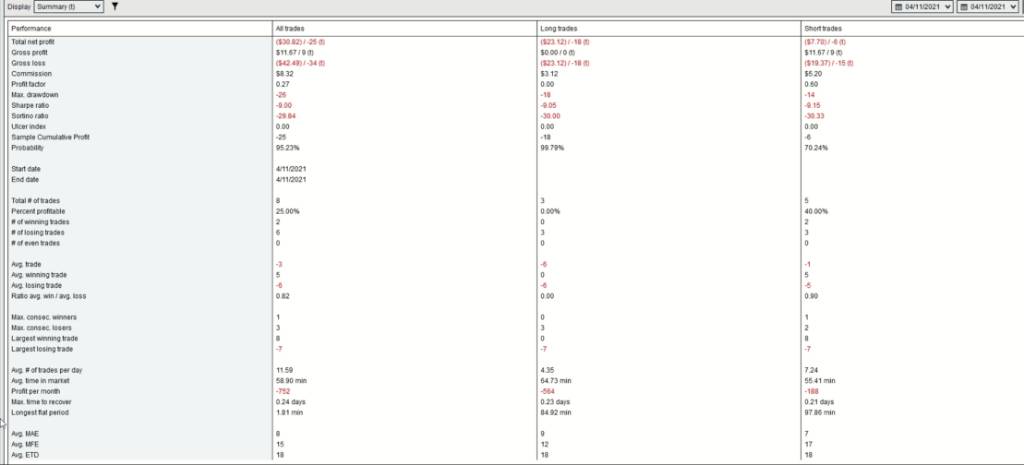Select the Percent profitable row label
Screen dimensions: 1024x465
(39, 211)
